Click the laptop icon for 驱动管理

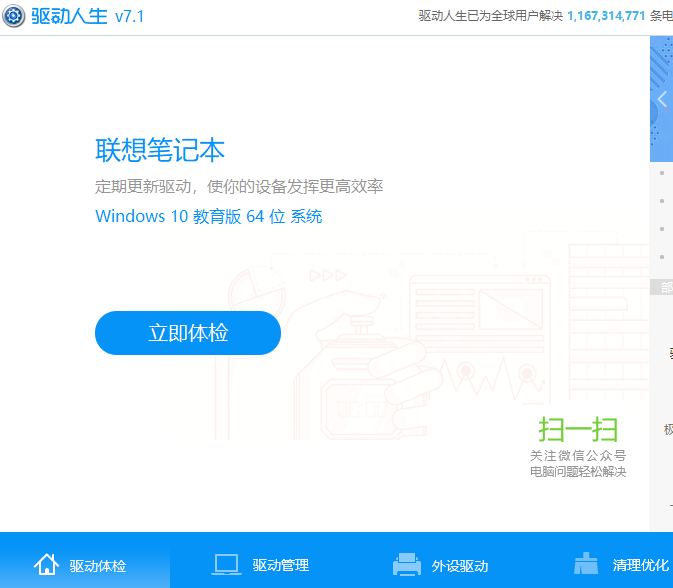[x=227, y=565]
